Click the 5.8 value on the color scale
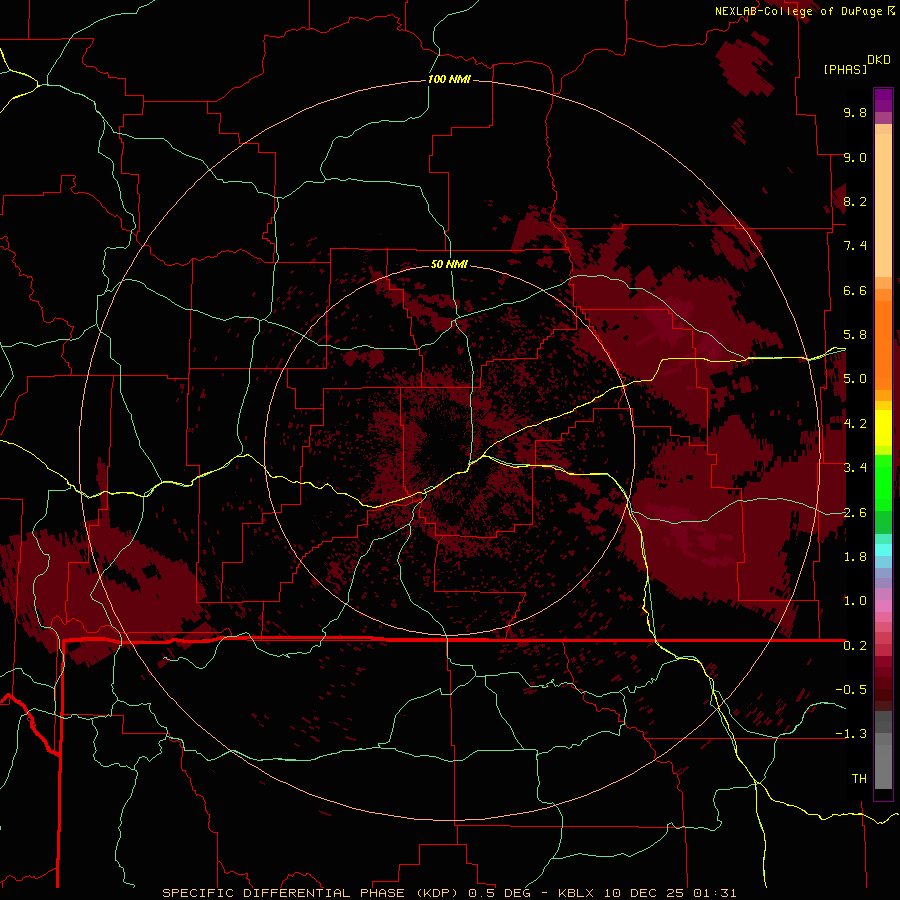This screenshot has height=900, width=900. pos(855,335)
